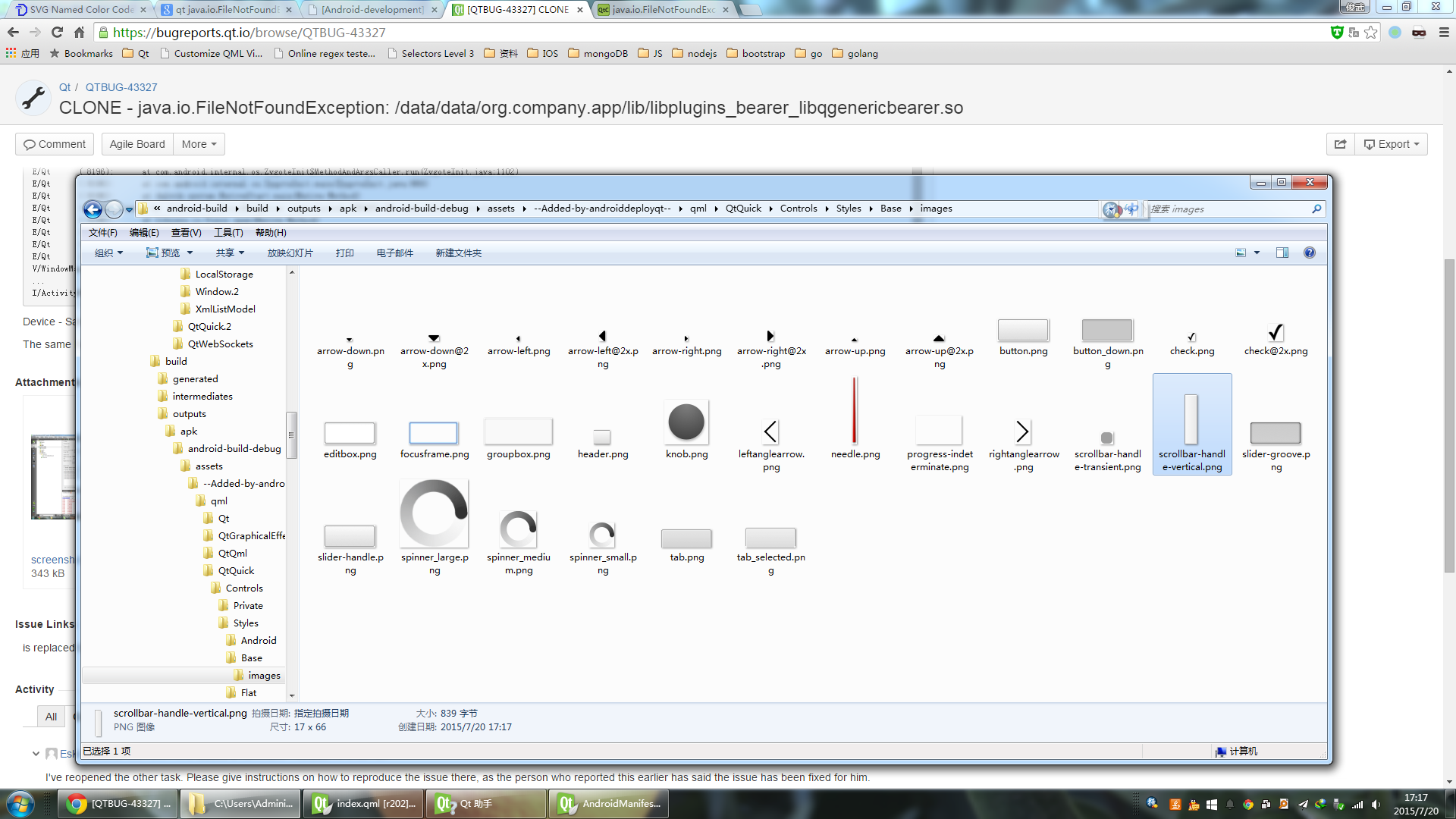Open Windows Start button
This screenshot has height=819, width=1456.
[20, 804]
